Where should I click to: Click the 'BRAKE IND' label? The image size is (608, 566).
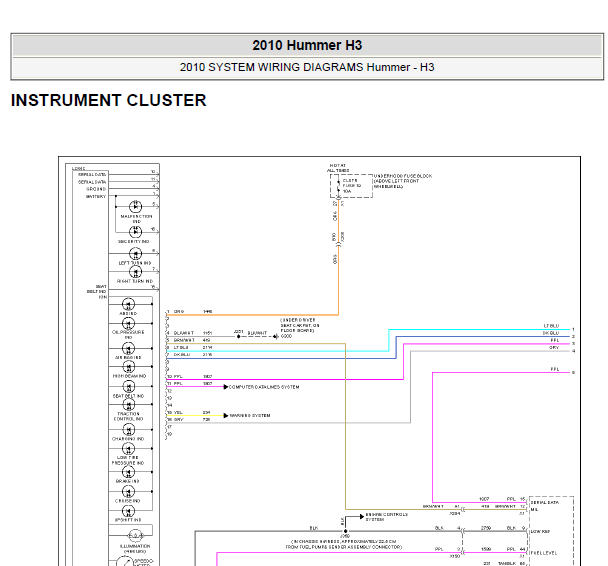pos(128,481)
